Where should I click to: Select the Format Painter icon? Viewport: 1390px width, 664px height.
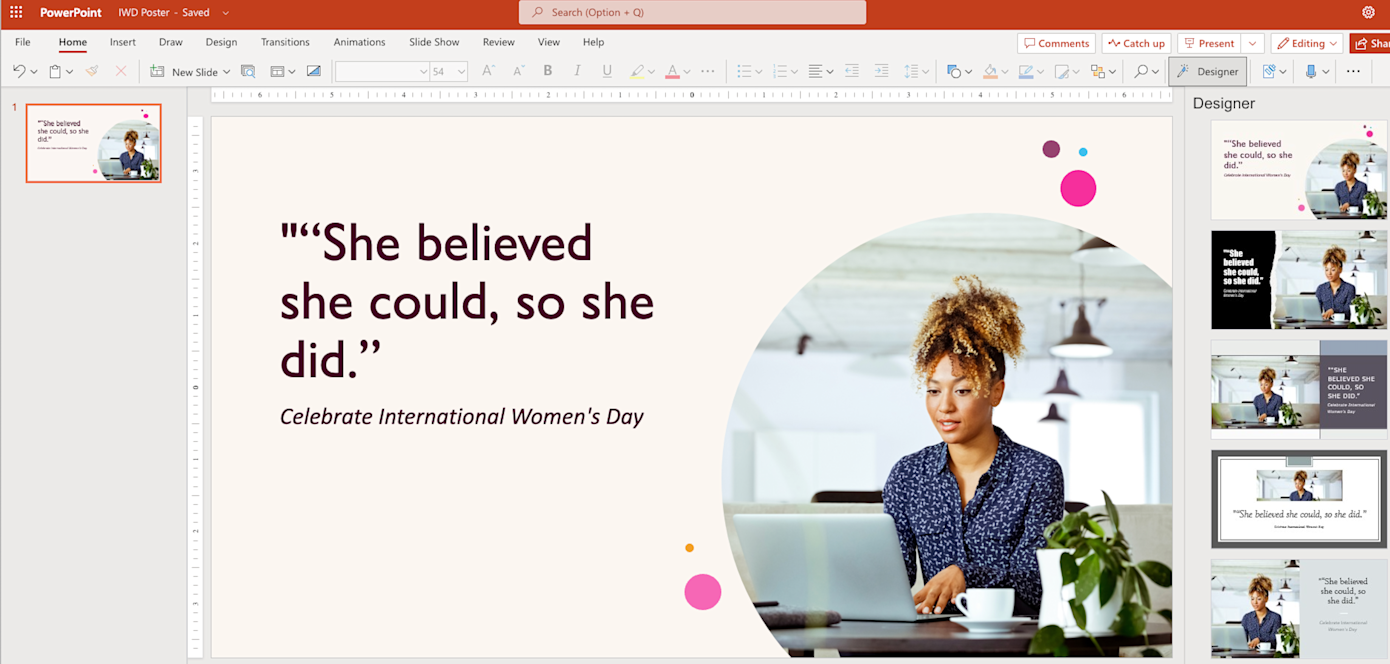[91, 71]
